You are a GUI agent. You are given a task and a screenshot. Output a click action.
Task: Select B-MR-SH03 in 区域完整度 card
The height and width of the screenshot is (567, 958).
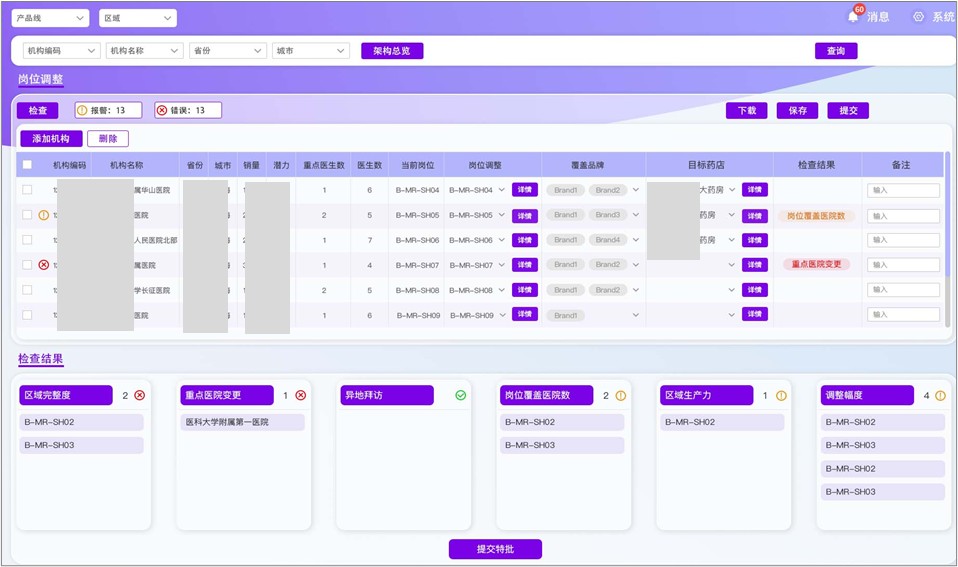pos(81,445)
